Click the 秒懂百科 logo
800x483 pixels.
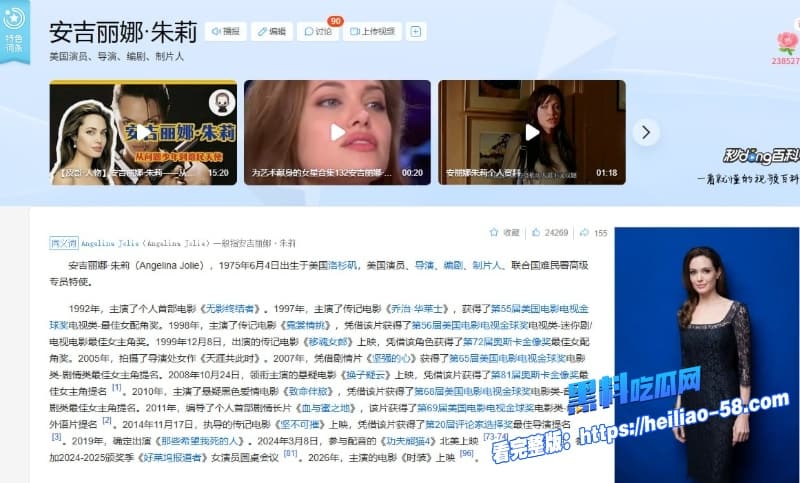click(761, 157)
